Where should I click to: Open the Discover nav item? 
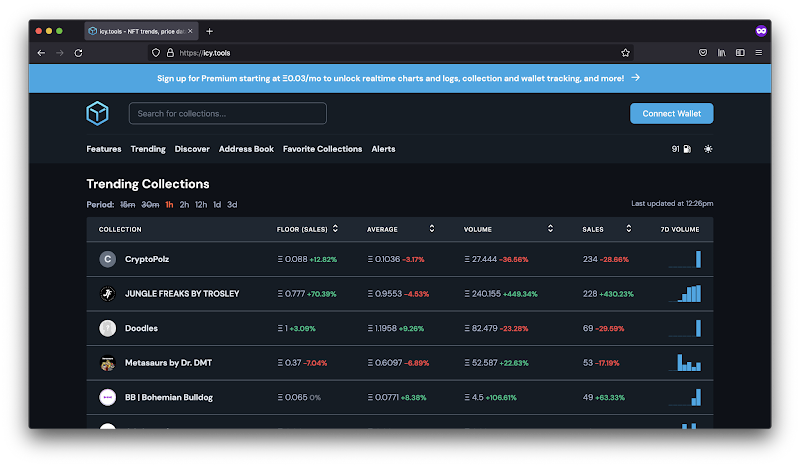192,149
